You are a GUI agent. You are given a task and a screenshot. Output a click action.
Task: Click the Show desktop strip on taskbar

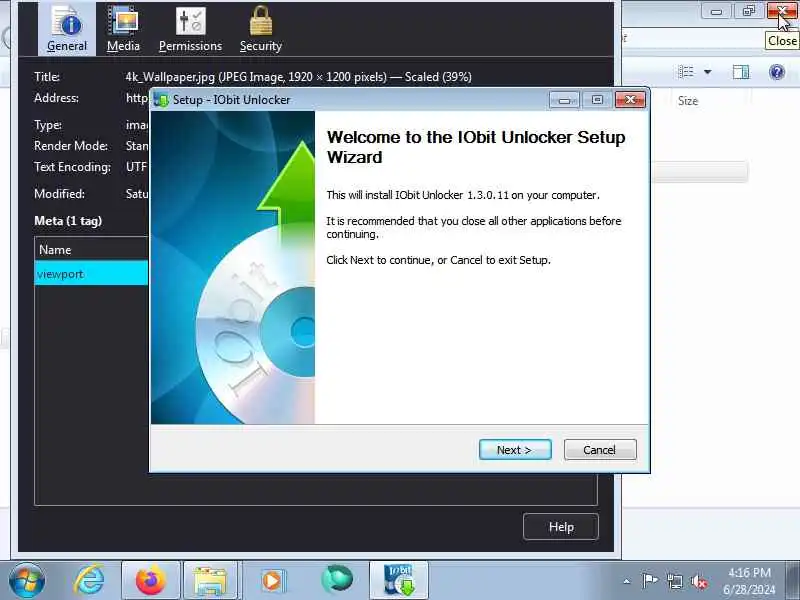pos(793,581)
